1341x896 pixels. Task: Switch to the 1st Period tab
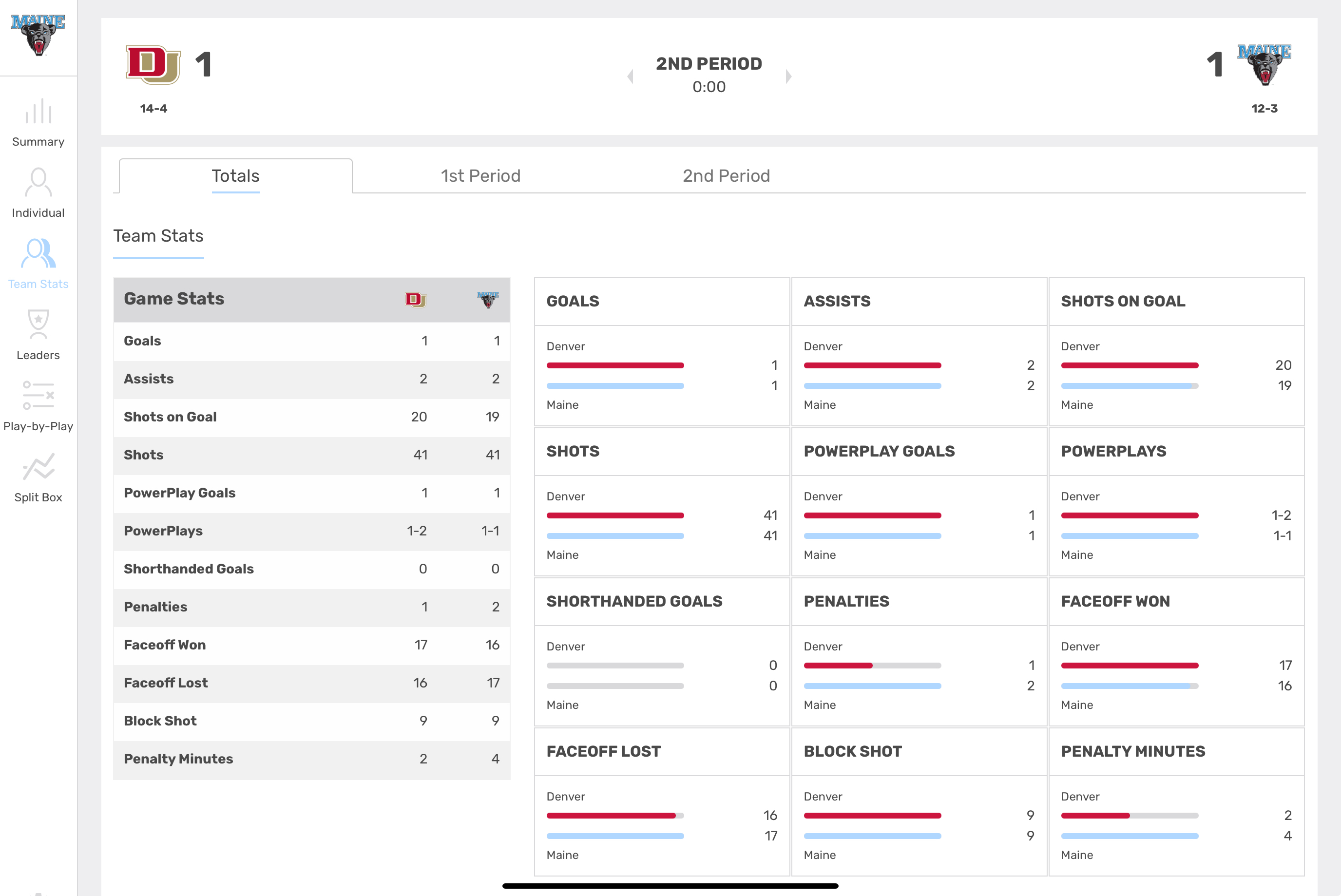point(480,176)
